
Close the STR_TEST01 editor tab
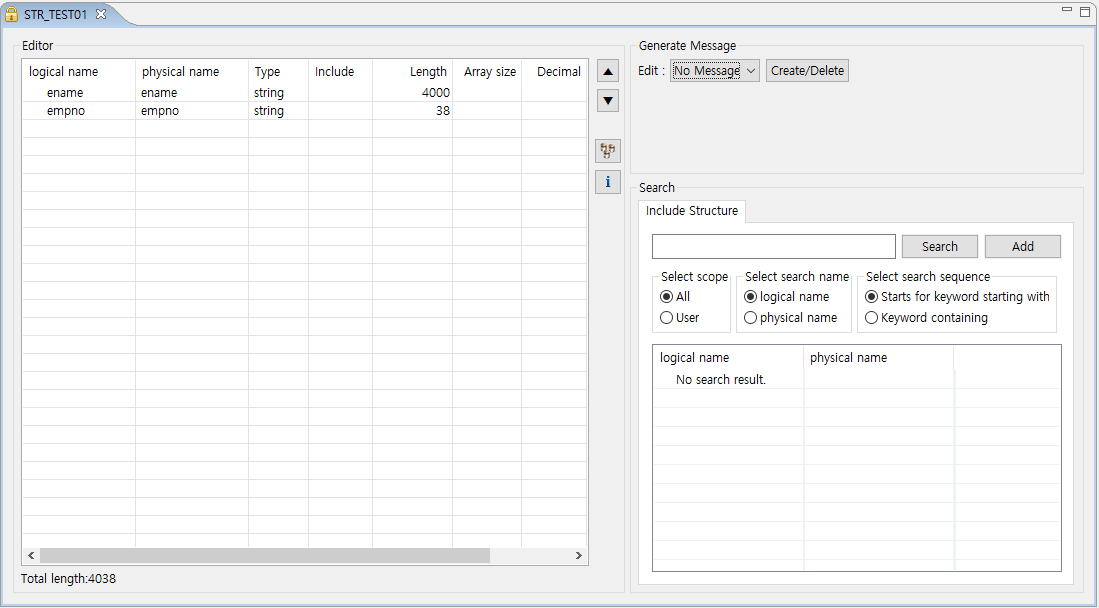coord(101,14)
